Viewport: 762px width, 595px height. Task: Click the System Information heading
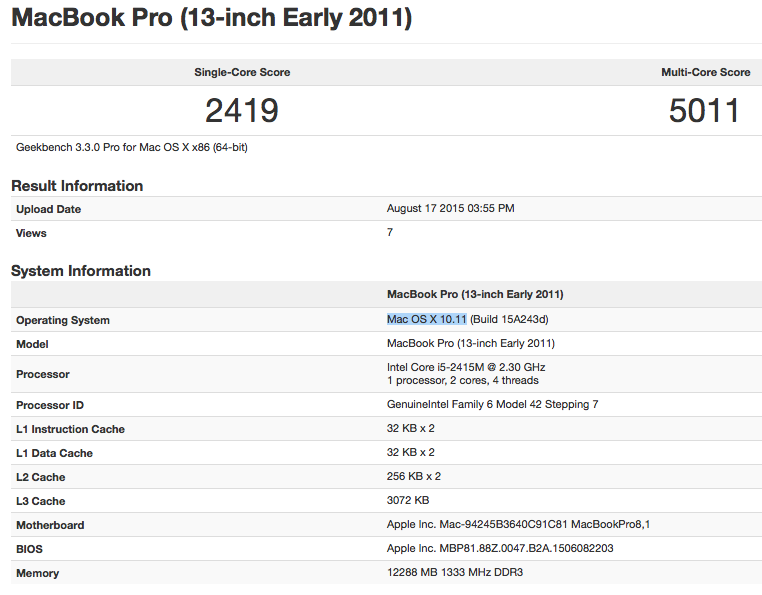81,271
